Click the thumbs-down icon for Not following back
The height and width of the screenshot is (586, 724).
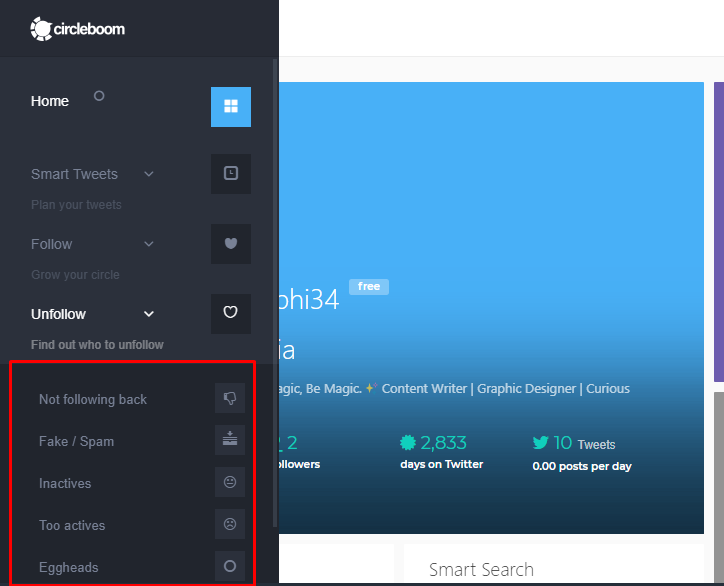pos(230,398)
